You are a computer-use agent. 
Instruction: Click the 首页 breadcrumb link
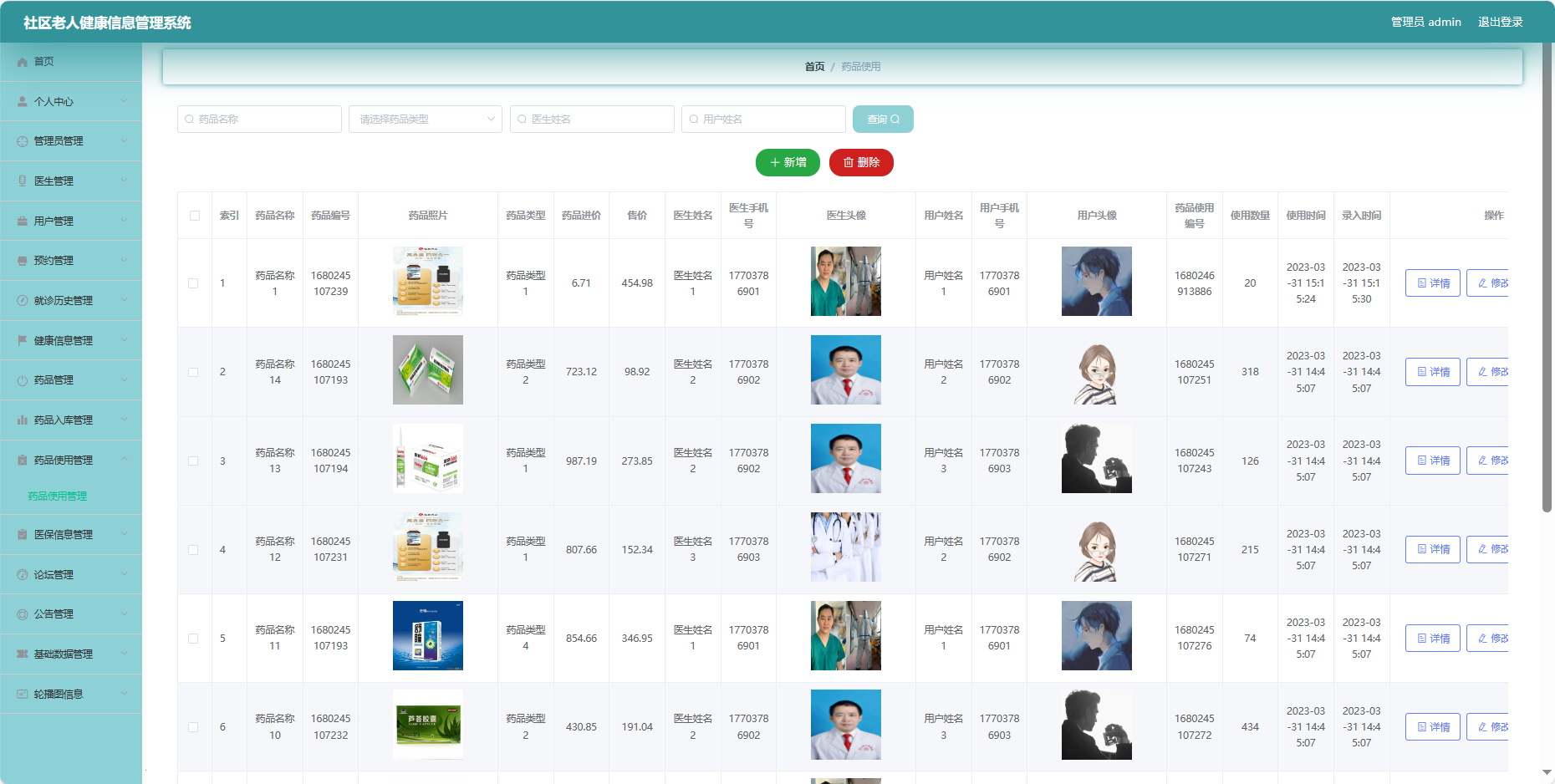[814, 67]
